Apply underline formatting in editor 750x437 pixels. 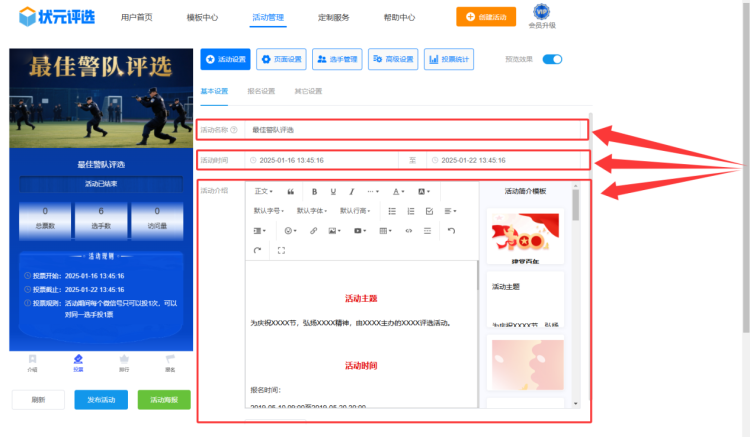coord(333,191)
